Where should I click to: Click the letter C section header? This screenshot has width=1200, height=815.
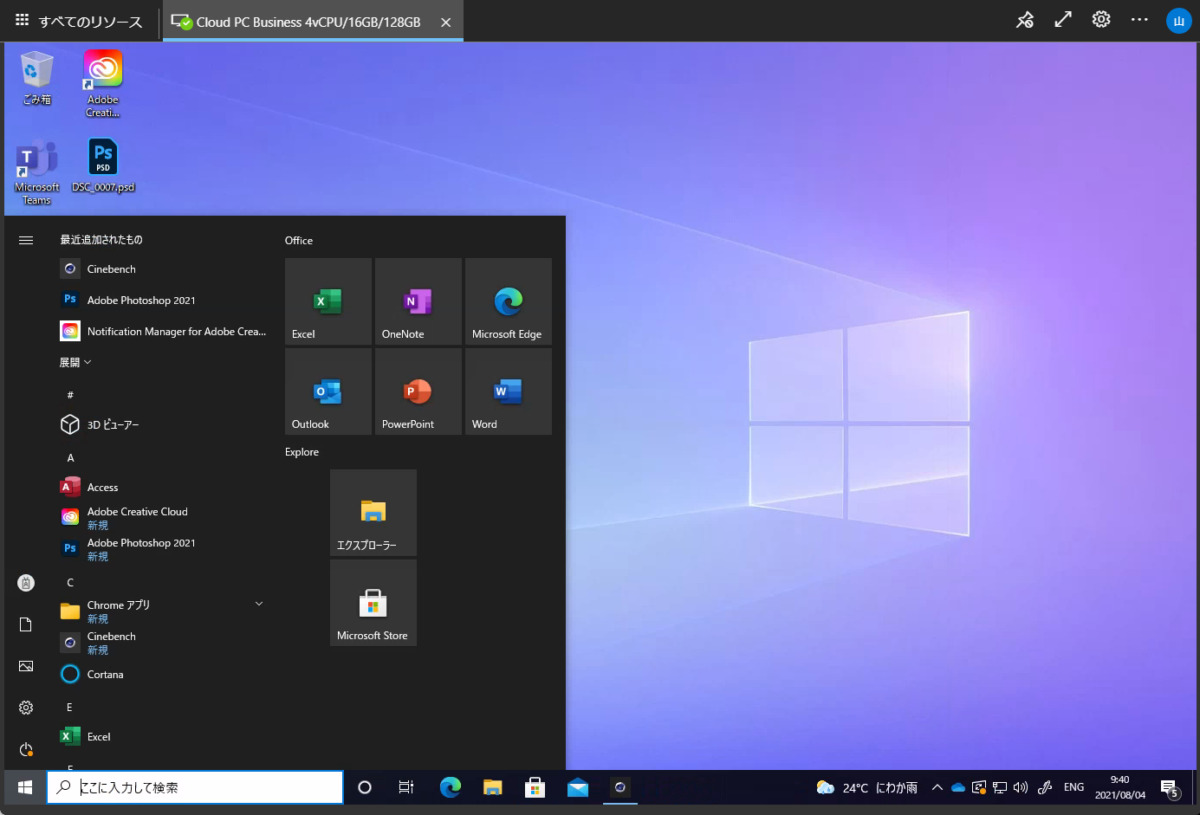[x=71, y=582]
